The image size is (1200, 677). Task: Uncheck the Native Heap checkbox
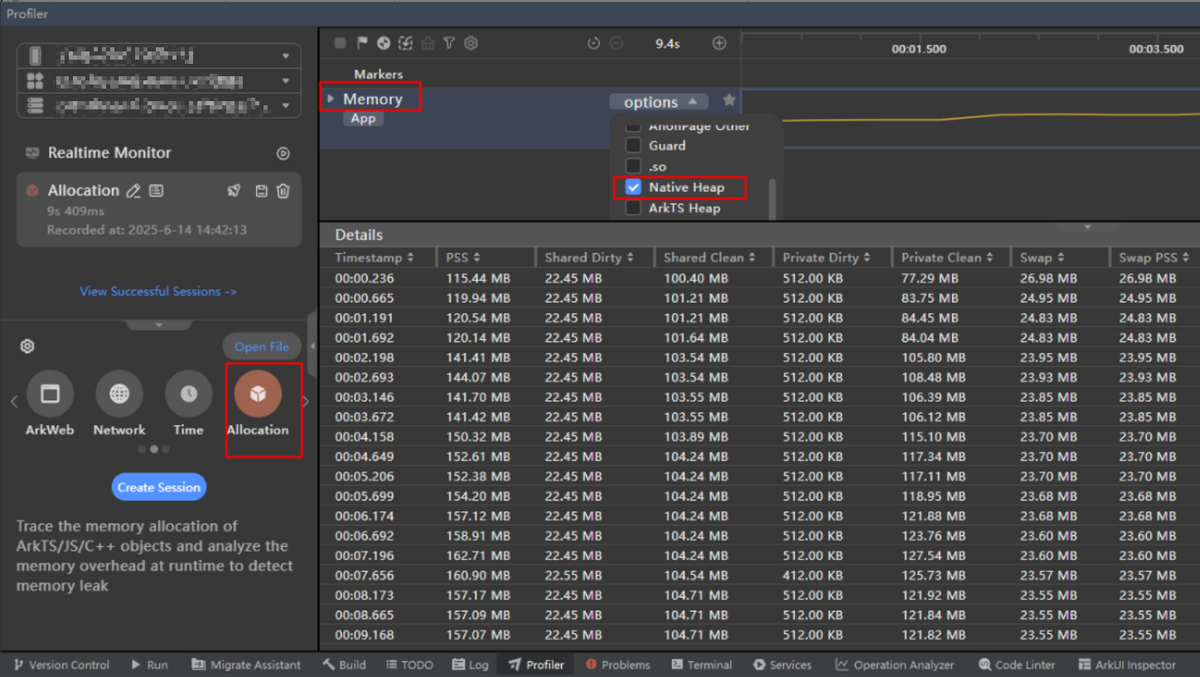(x=633, y=187)
